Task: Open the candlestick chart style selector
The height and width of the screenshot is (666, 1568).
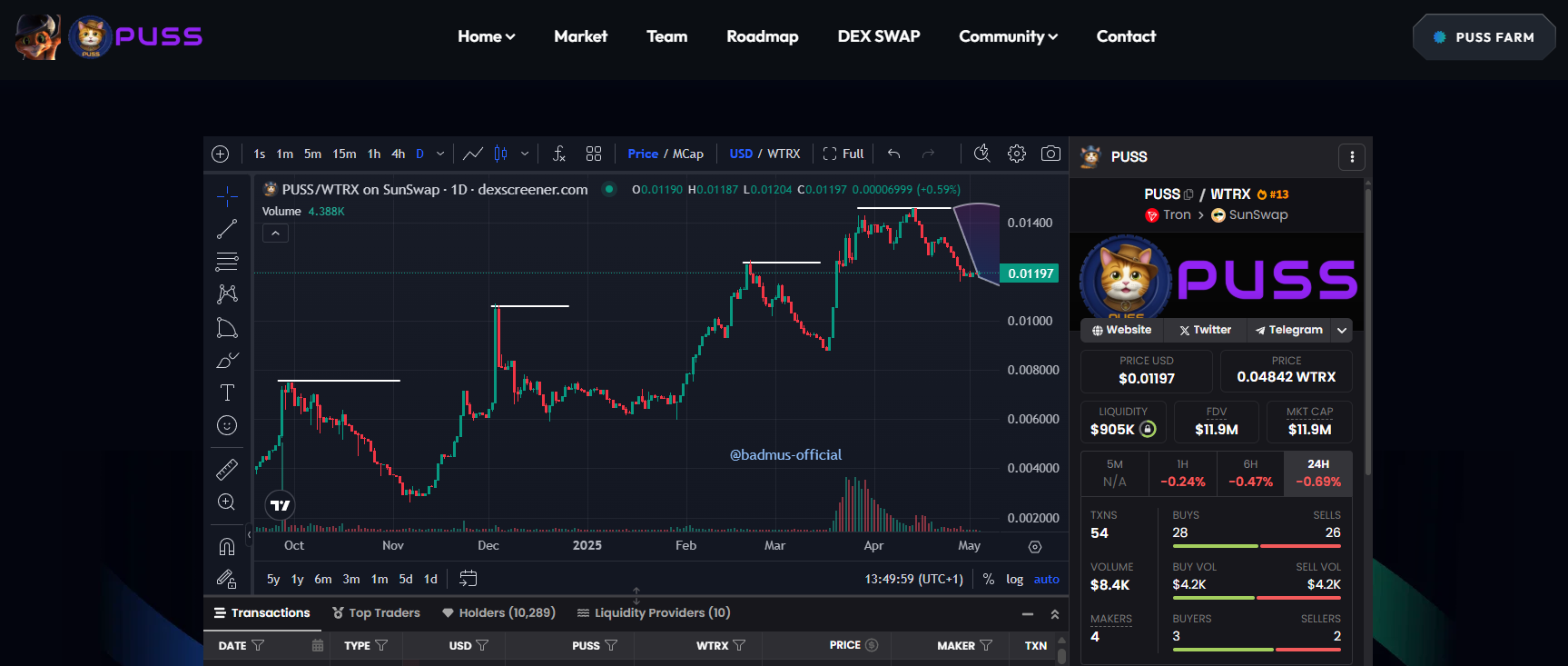Action: coord(501,154)
